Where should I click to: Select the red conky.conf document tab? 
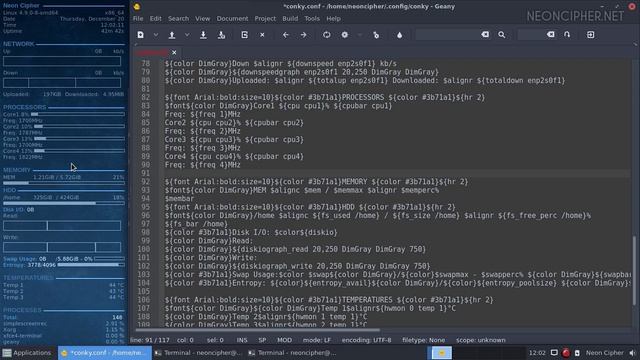(x=152, y=53)
